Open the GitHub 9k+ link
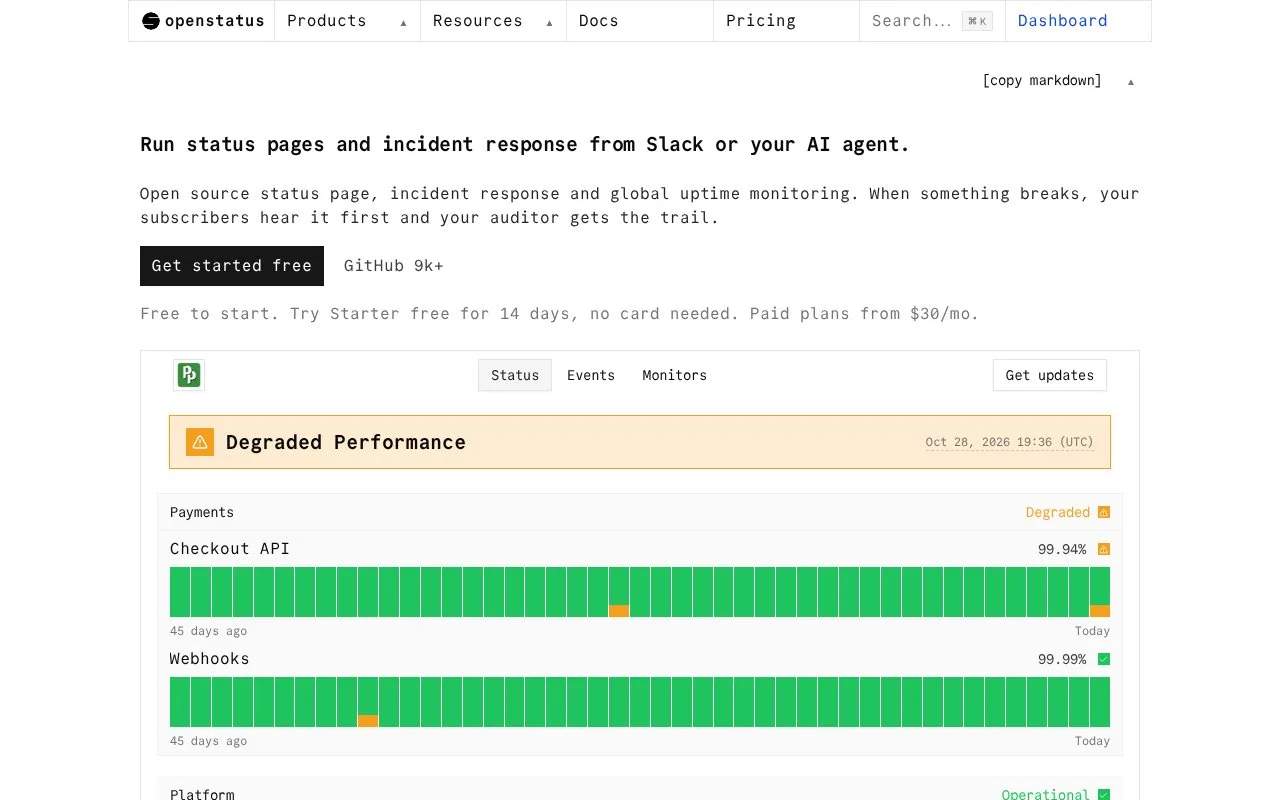 click(394, 266)
